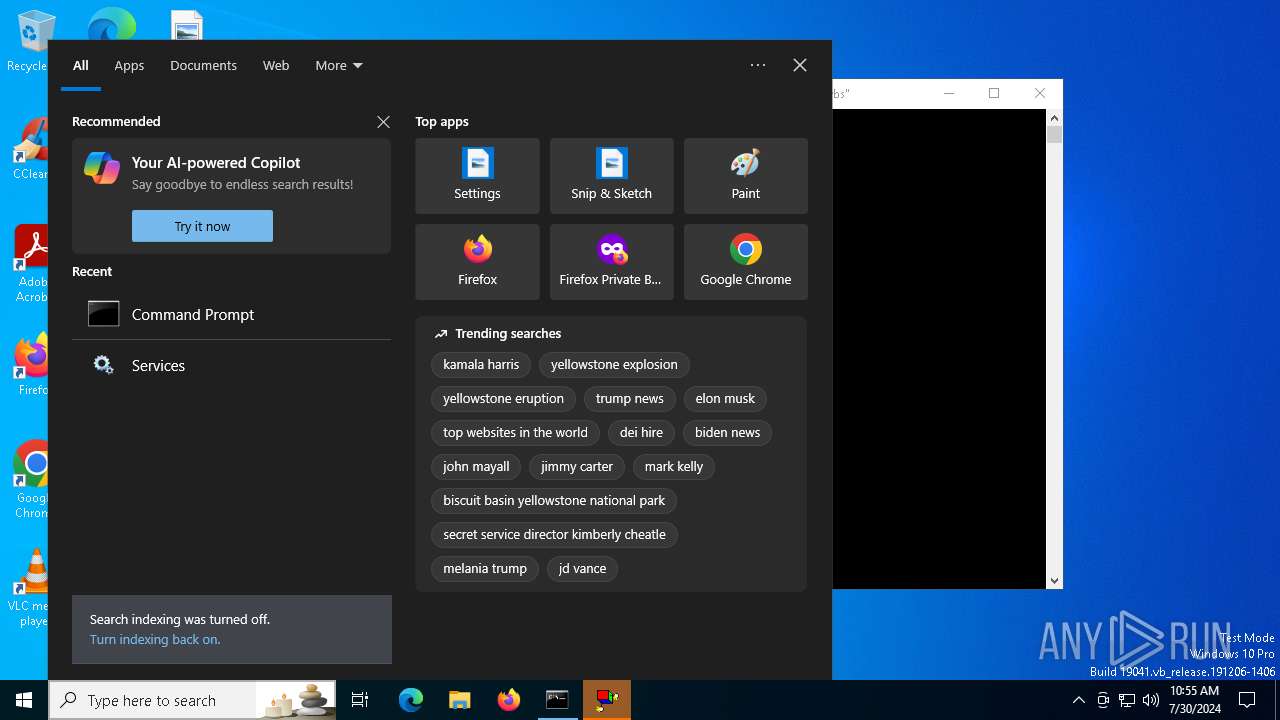Switch to the Web search tab
Screen dimensions: 1280x720
point(276,65)
